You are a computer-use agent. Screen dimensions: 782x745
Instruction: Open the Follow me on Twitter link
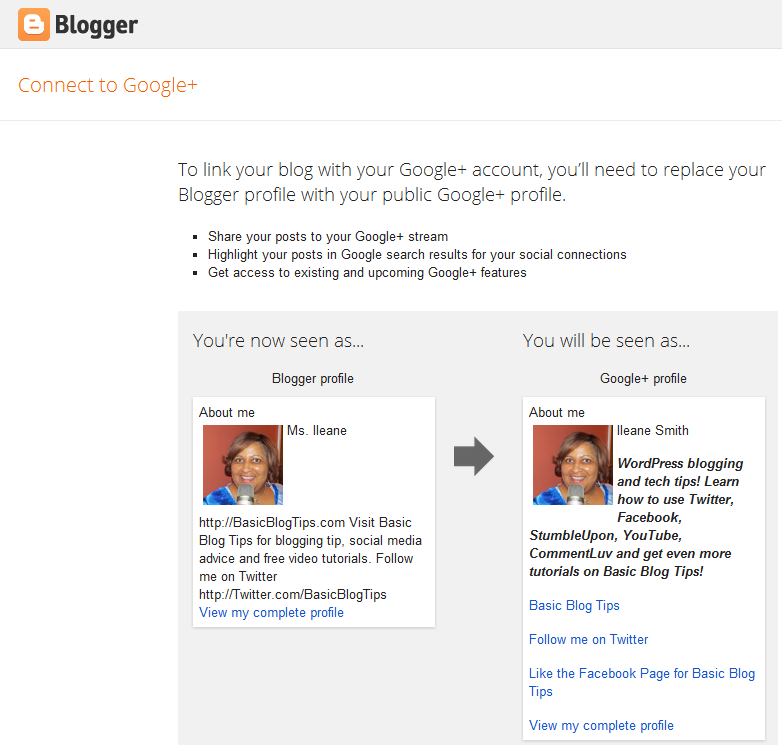point(588,639)
